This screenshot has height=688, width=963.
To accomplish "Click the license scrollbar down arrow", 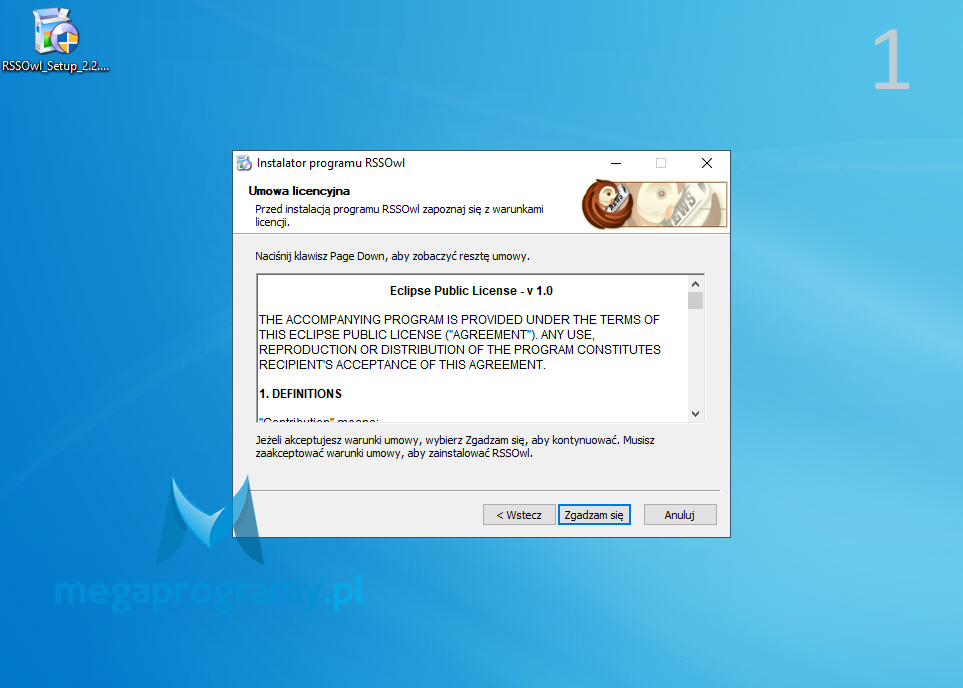I will (695, 414).
